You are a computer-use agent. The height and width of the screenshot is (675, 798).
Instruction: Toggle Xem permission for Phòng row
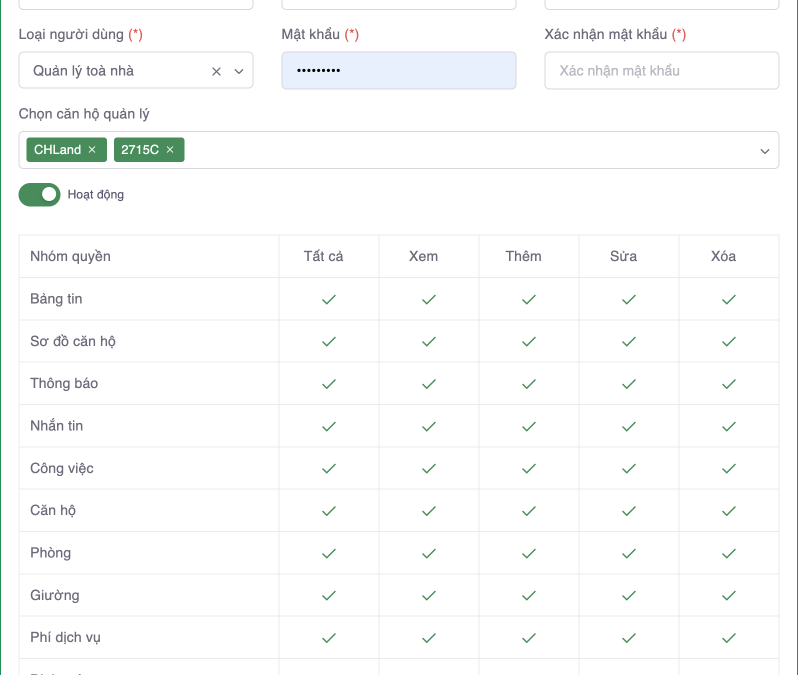coord(429,553)
